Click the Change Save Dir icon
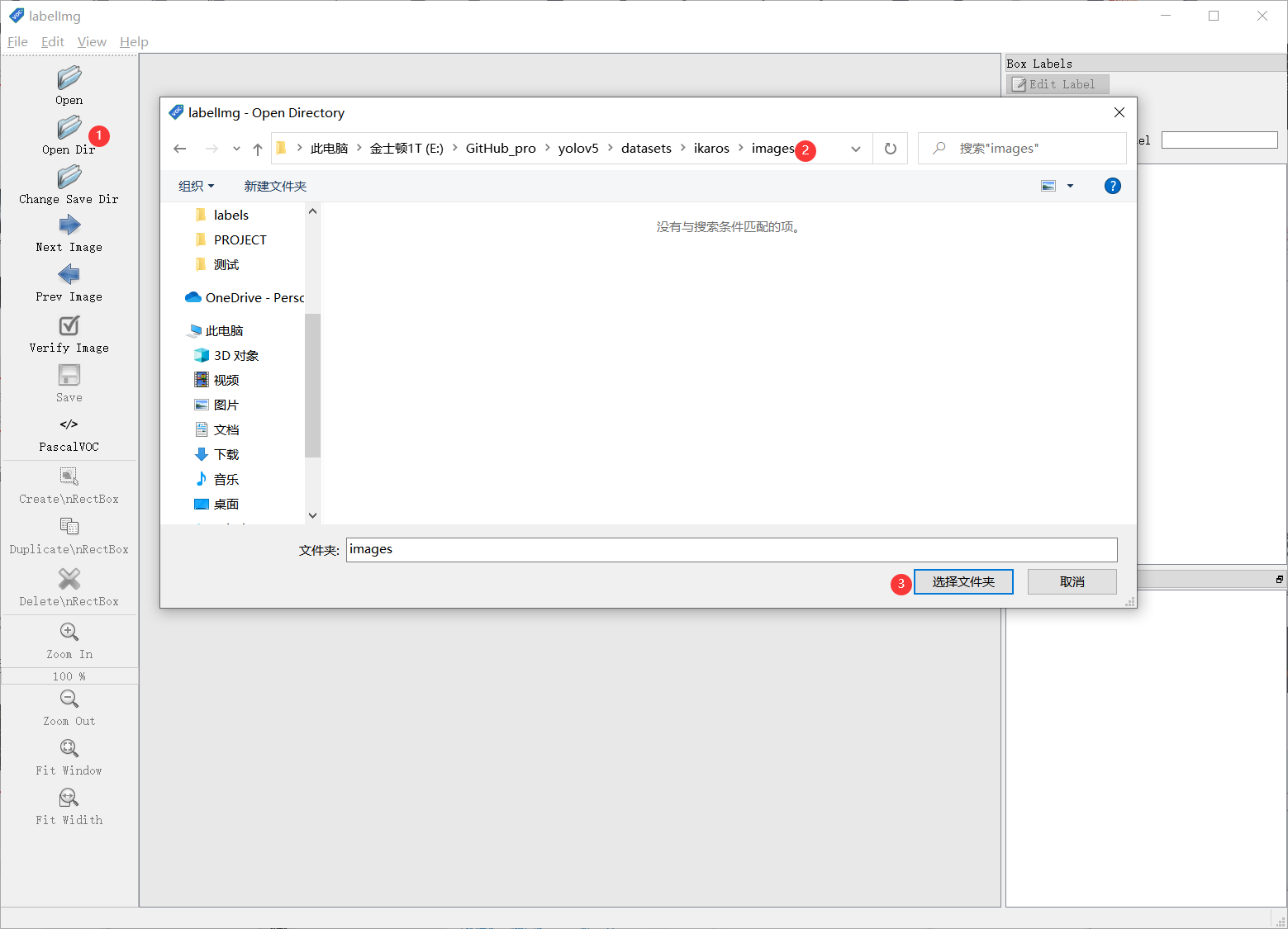 click(69, 178)
